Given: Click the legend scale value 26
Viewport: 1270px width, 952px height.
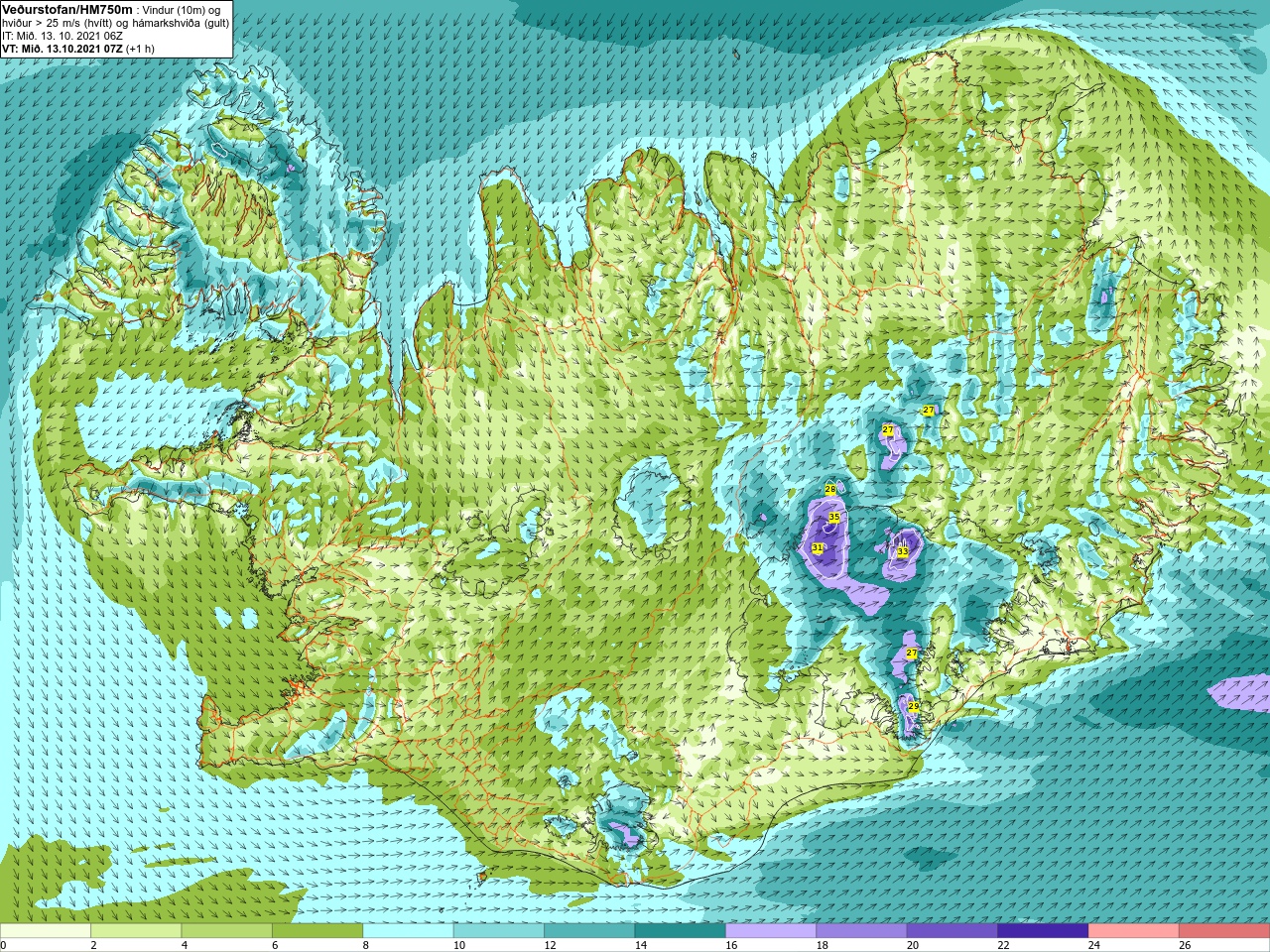Looking at the screenshot, I should click(1185, 946).
